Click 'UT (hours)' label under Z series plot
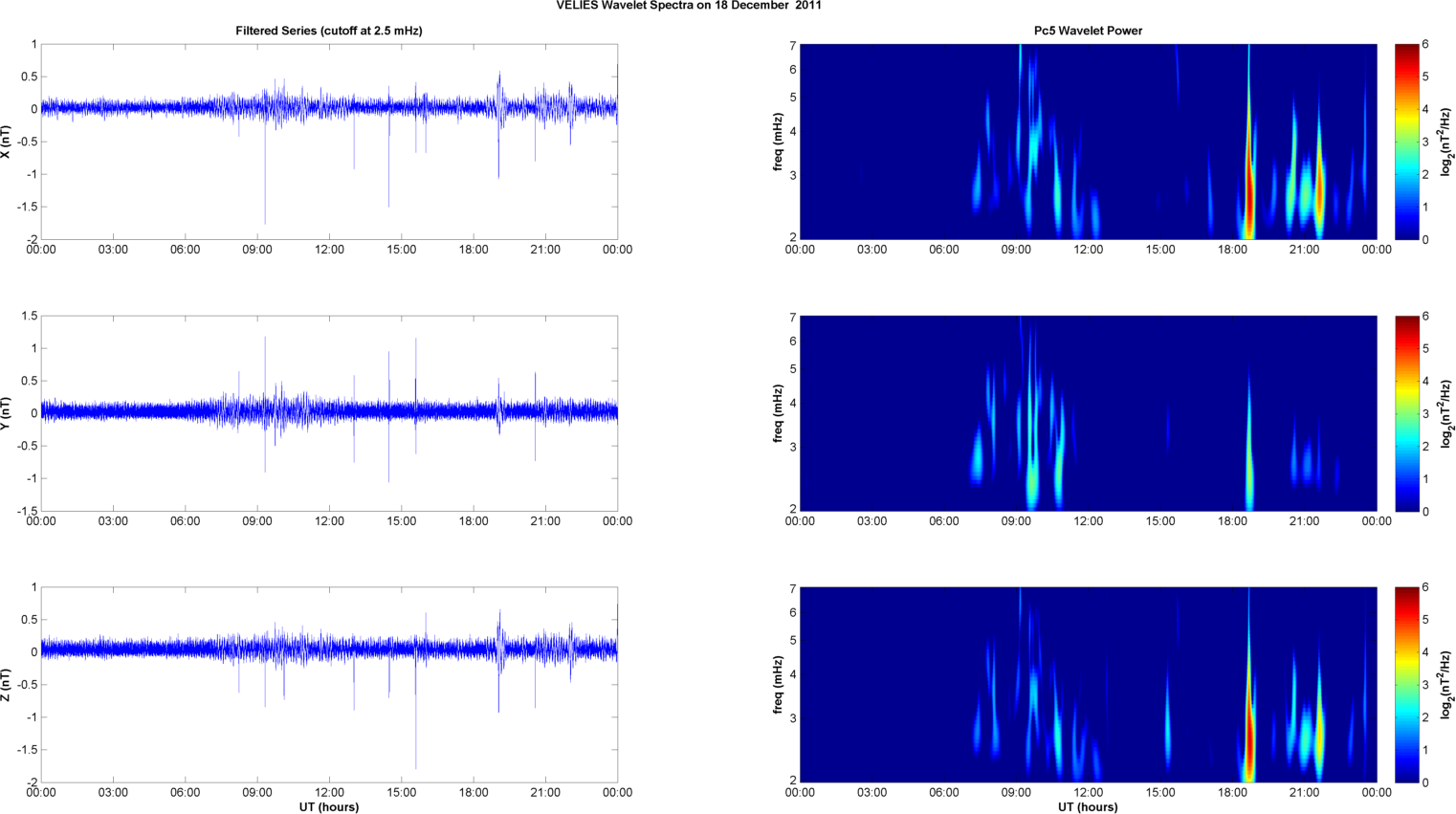This screenshot has width=1456, height=814. coord(329,807)
